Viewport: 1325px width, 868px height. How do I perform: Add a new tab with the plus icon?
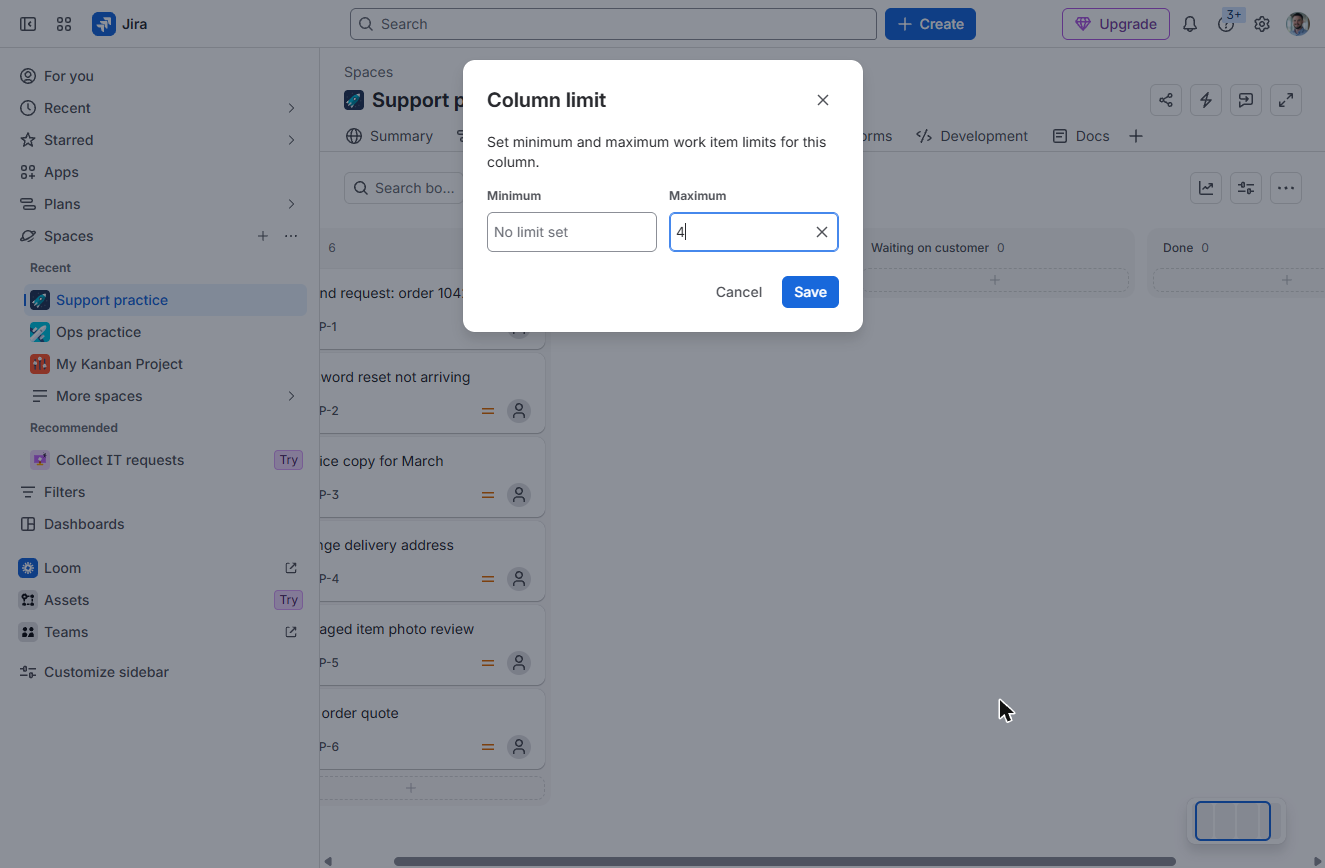(x=1136, y=136)
